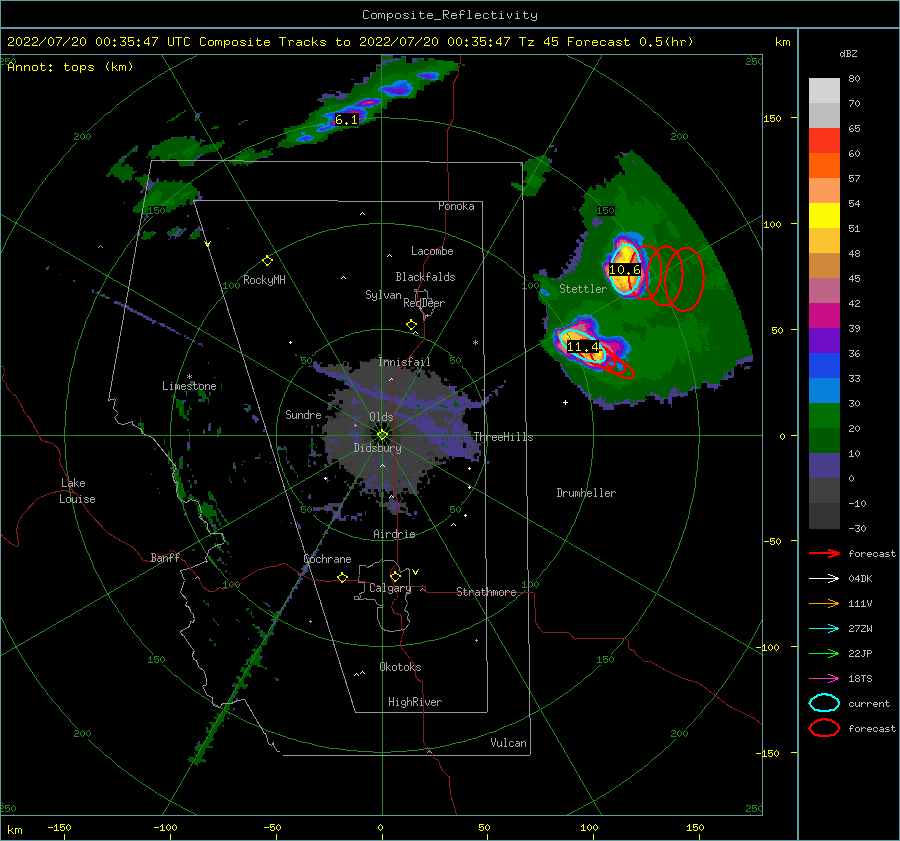The width and height of the screenshot is (900, 841).
Task: Click the Tz 45 Forecast 0.5(hr) text
Action: click(606, 42)
